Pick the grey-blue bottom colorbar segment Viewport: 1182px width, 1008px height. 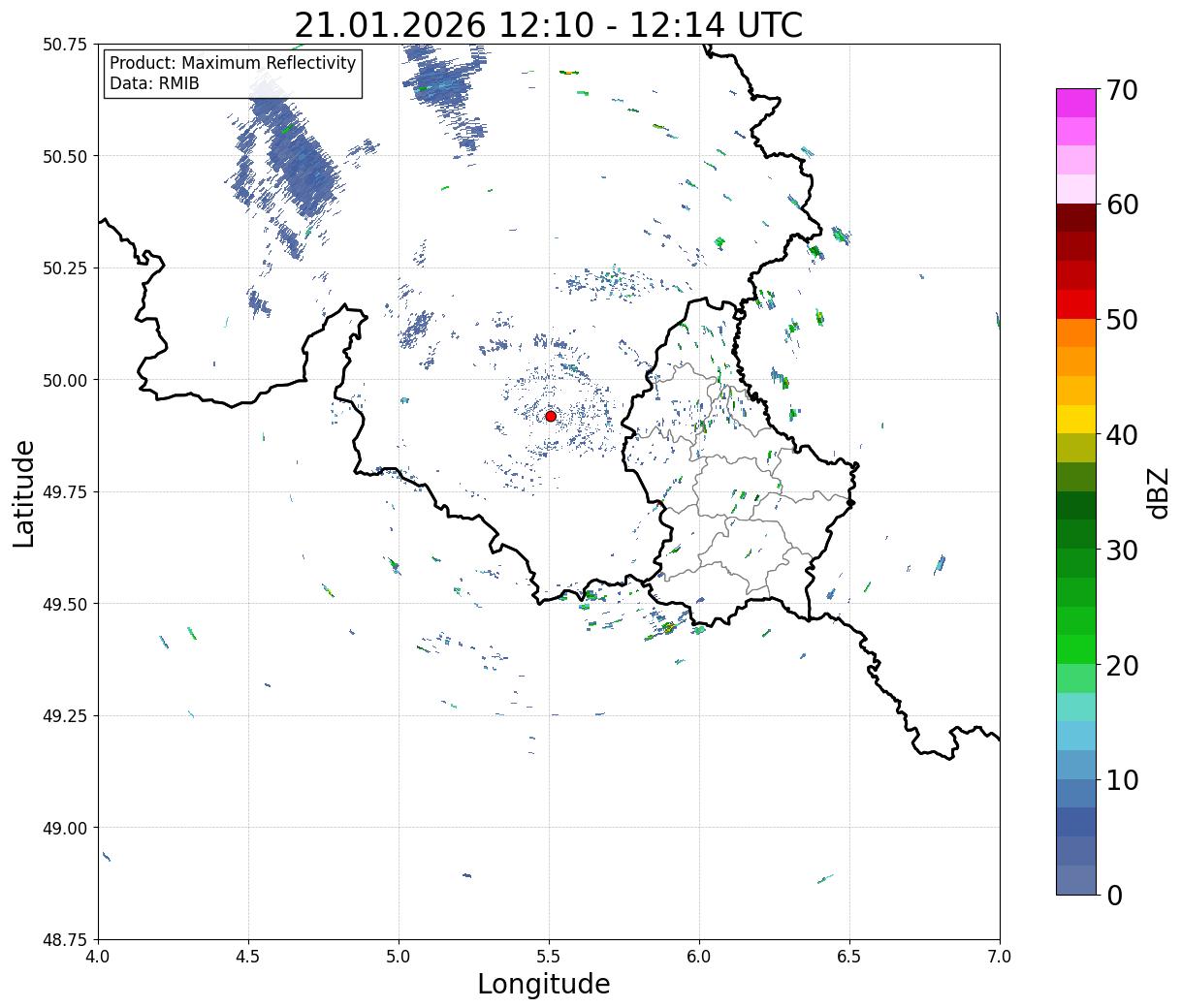click(1076, 880)
